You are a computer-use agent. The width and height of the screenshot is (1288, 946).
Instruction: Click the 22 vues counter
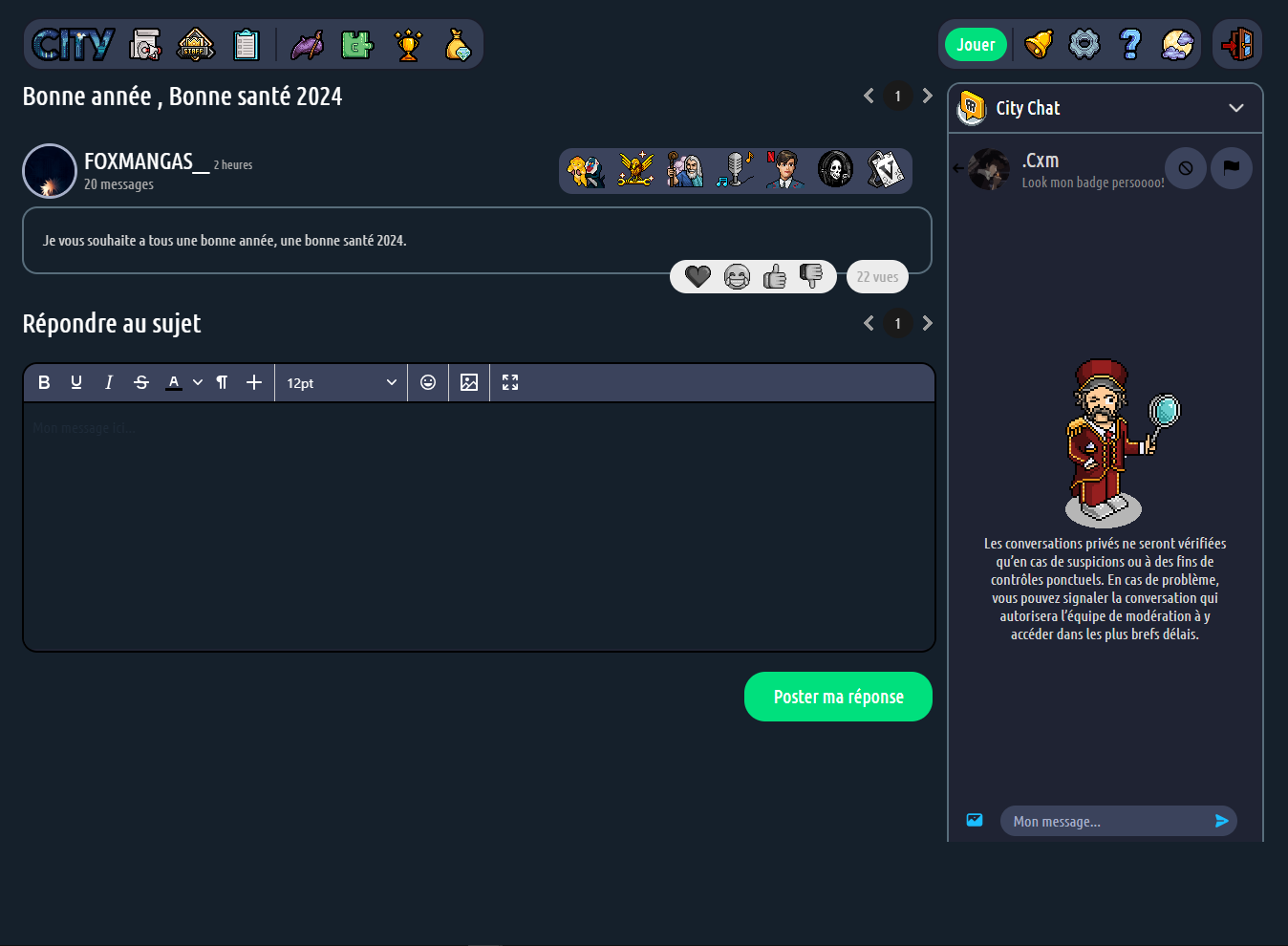pyautogui.click(x=877, y=277)
